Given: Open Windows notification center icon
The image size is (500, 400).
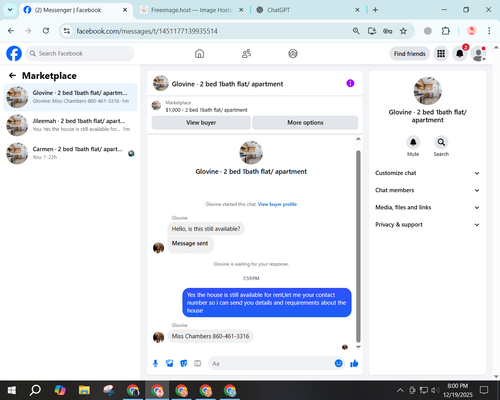Looking at the screenshot, I should coord(484,390).
